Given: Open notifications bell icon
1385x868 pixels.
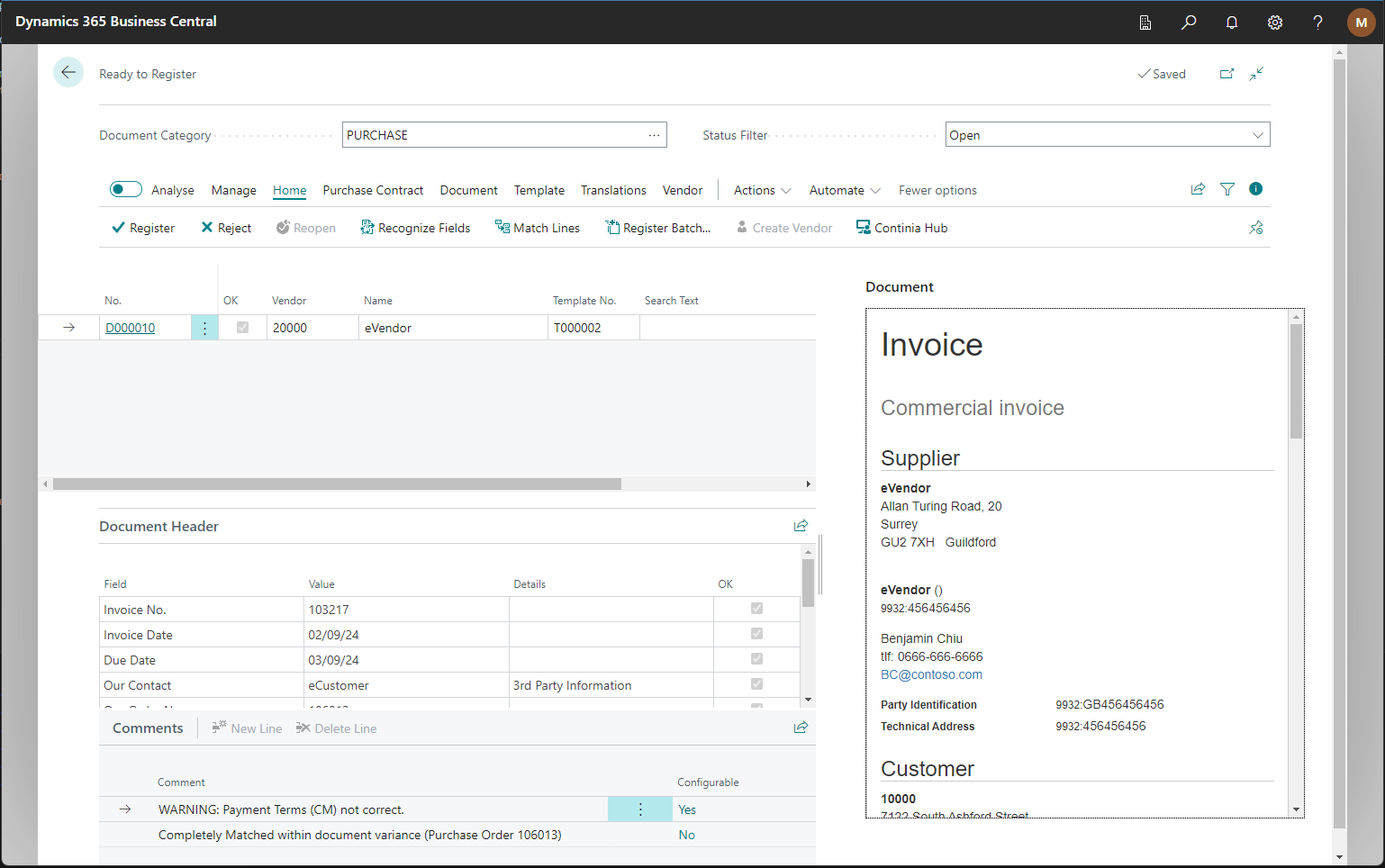Looking at the screenshot, I should (1231, 23).
